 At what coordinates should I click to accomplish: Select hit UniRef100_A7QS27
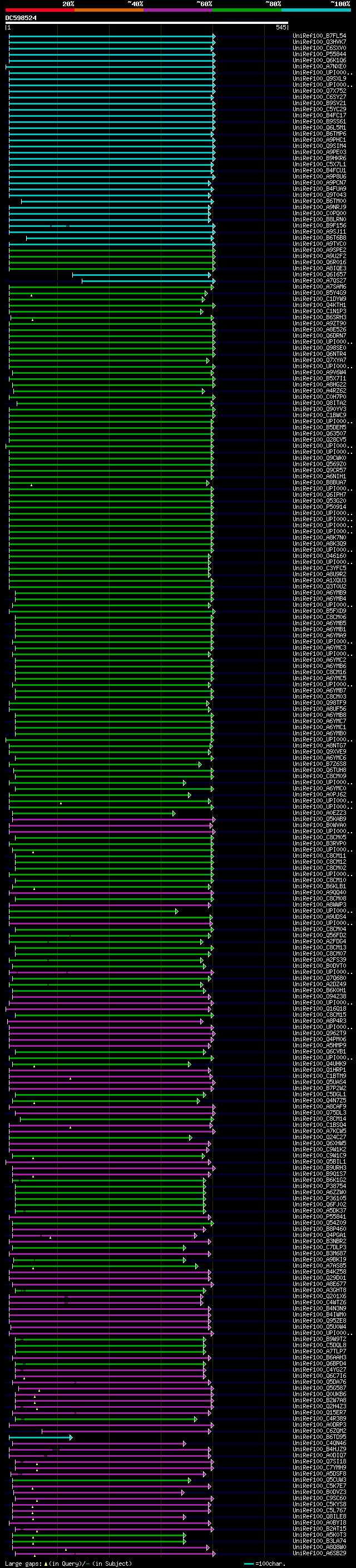[x=319, y=281]
